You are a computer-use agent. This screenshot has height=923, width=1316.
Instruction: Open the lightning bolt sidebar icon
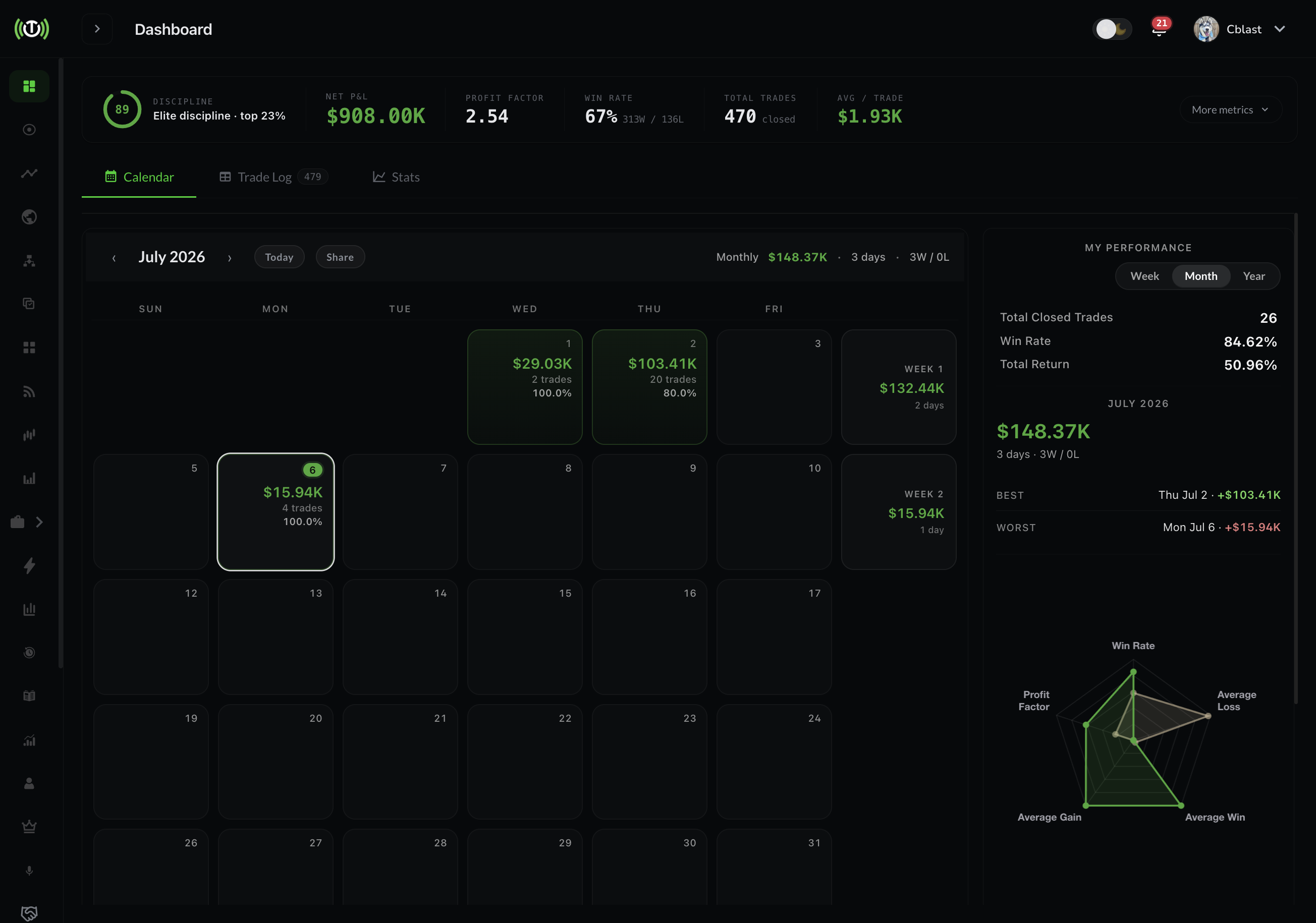coord(29,565)
